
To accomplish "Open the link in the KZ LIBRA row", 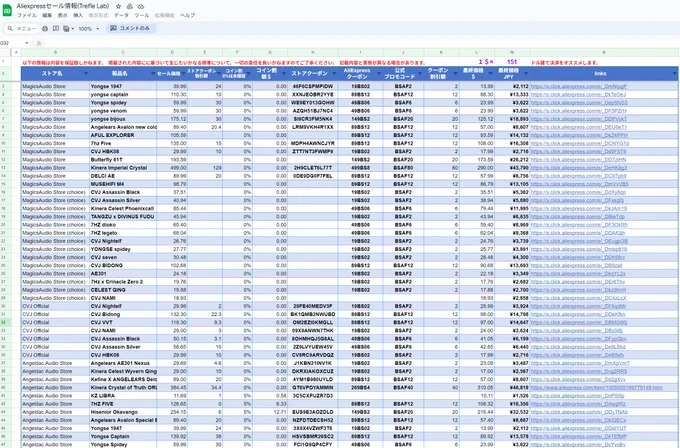I will (x=577, y=396).
